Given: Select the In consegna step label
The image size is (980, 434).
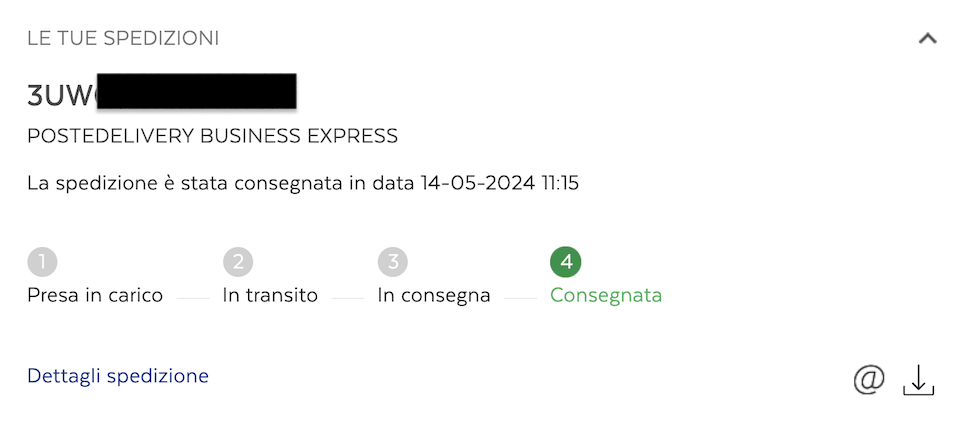Looking at the screenshot, I should 433,295.
